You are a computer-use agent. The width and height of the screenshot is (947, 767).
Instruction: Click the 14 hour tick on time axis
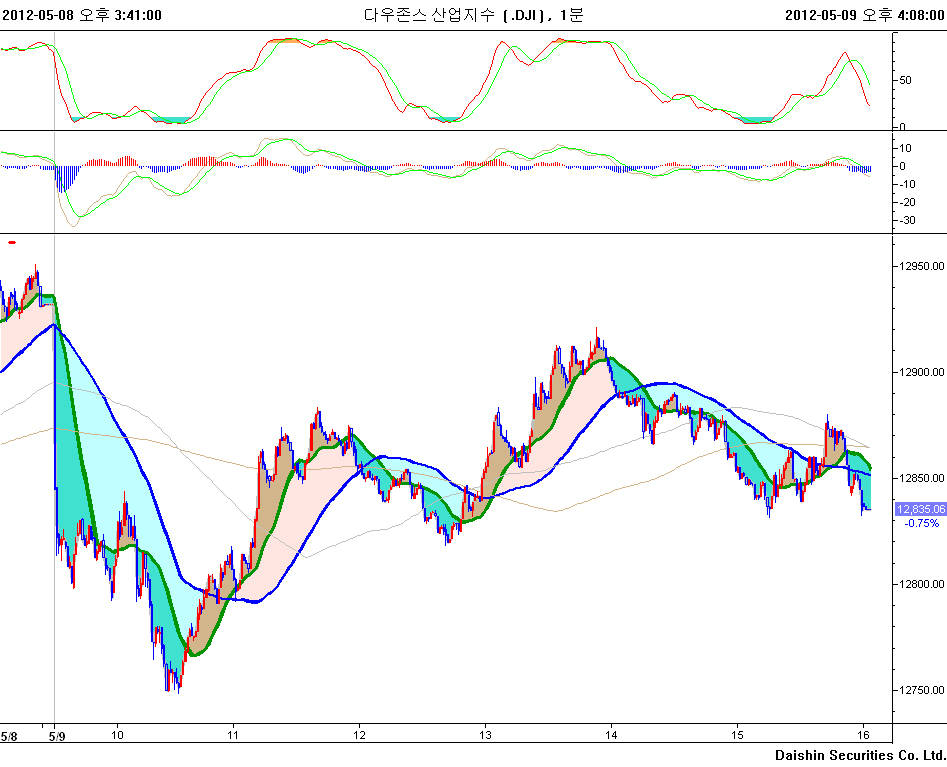coord(611,735)
